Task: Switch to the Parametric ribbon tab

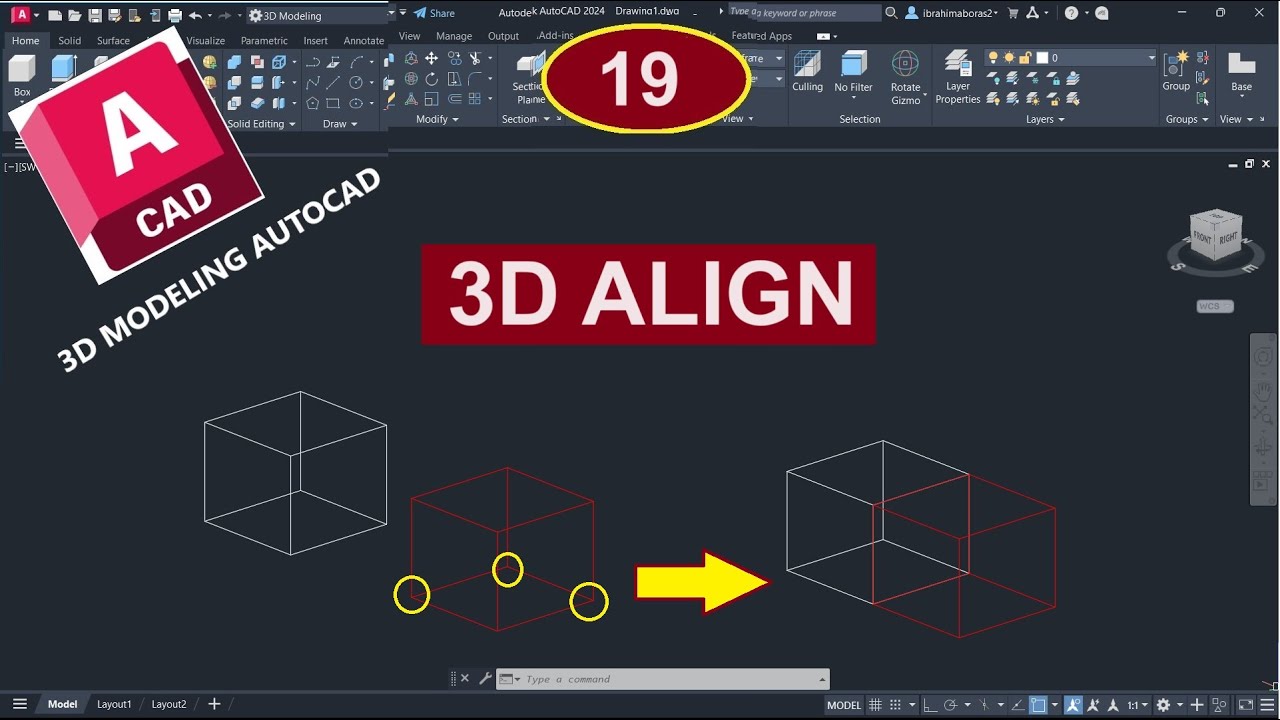Action: click(264, 41)
